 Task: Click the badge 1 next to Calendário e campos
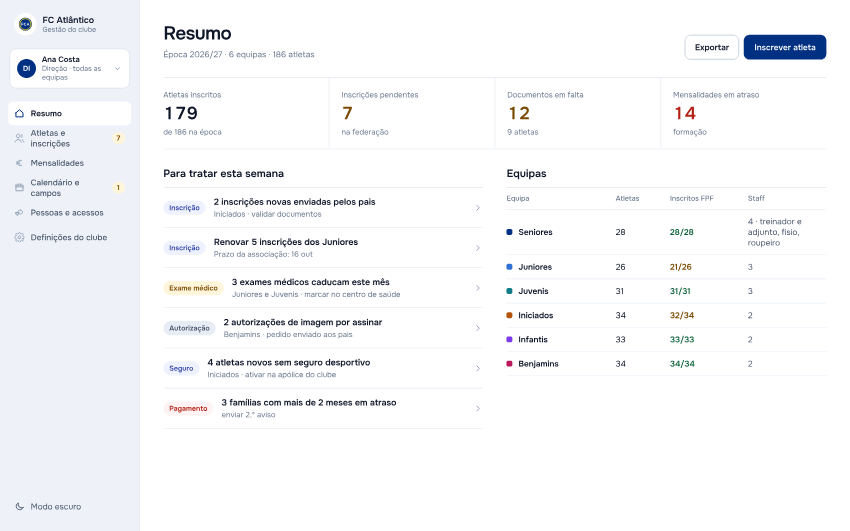click(x=118, y=188)
